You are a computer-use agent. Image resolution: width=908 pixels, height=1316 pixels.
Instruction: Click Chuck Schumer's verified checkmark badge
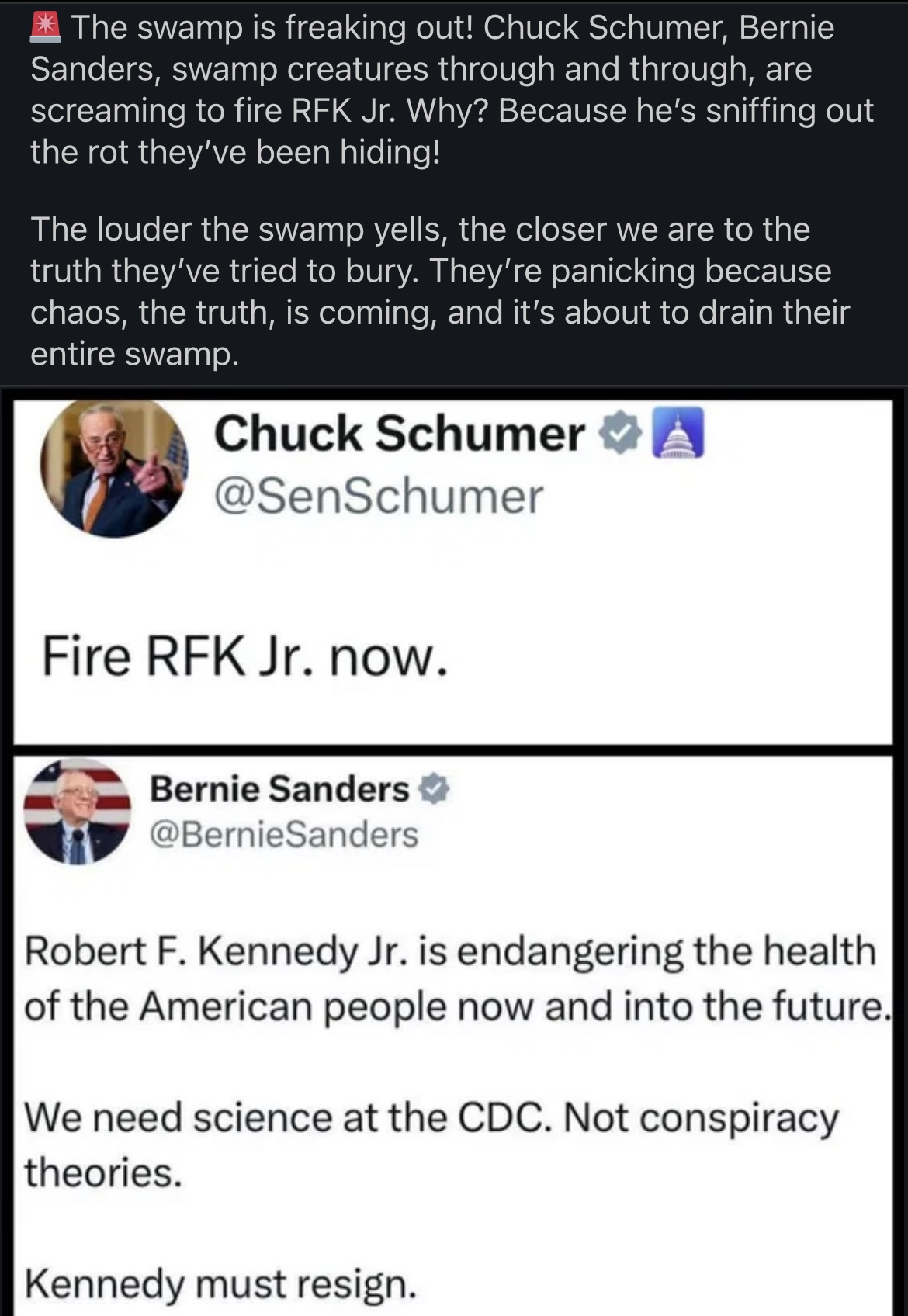click(x=619, y=433)
